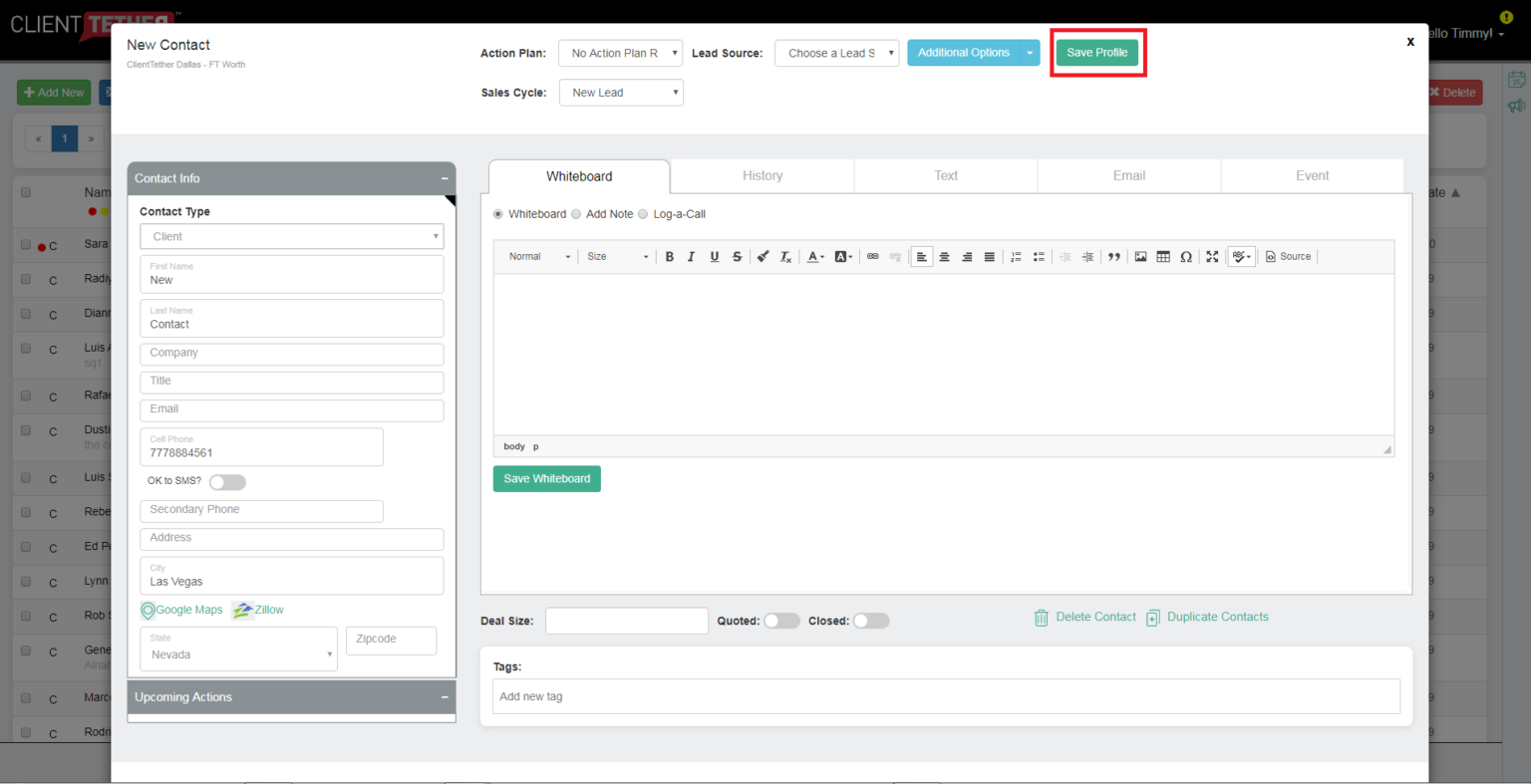1531x784 pixels.
Task: Insert a table into the whiteboard
Action: pos(1163,257)
